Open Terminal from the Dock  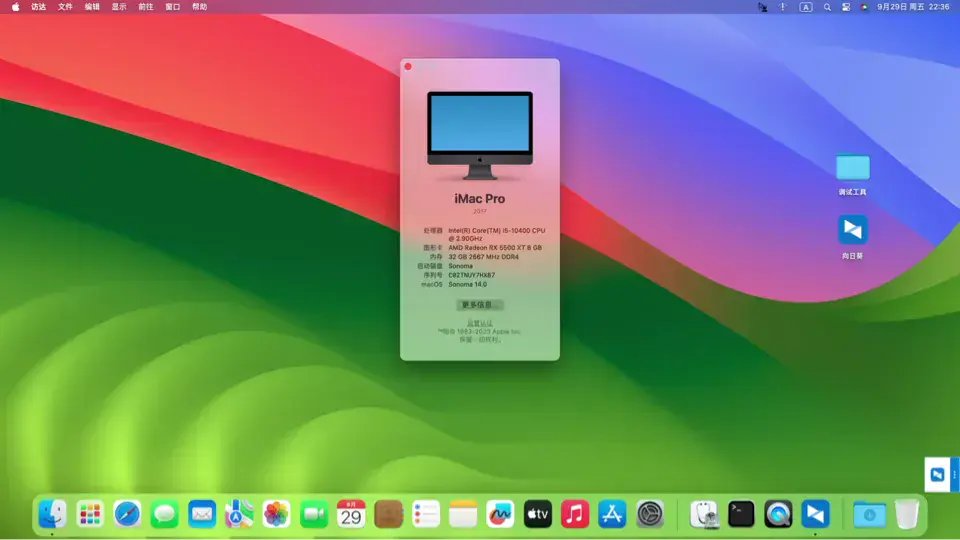point(741,514)
